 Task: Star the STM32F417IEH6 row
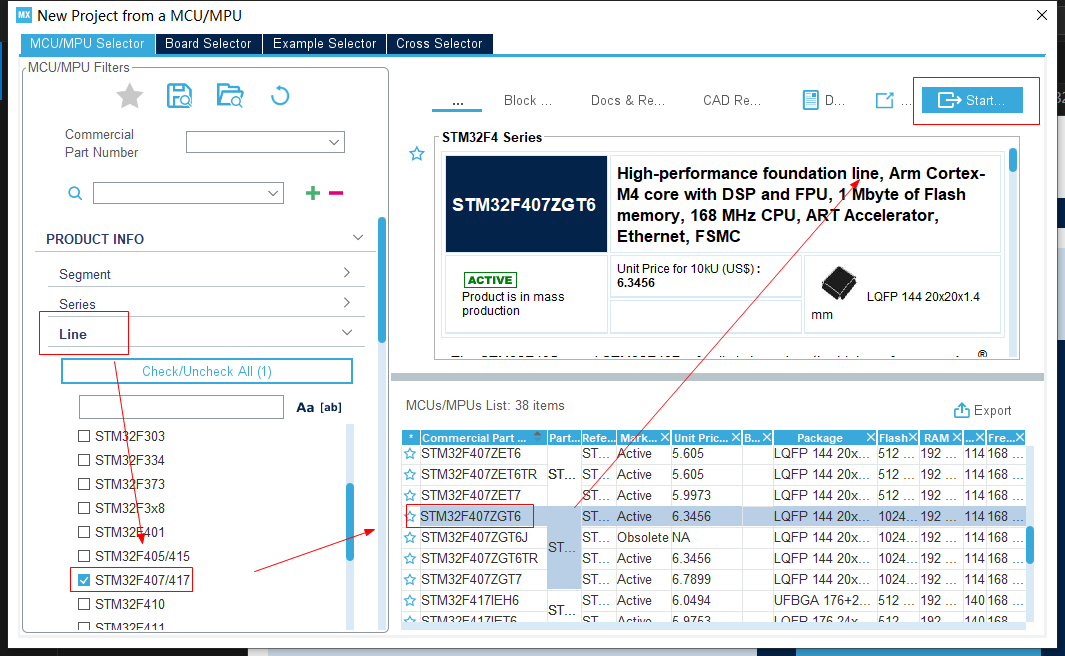410,601
